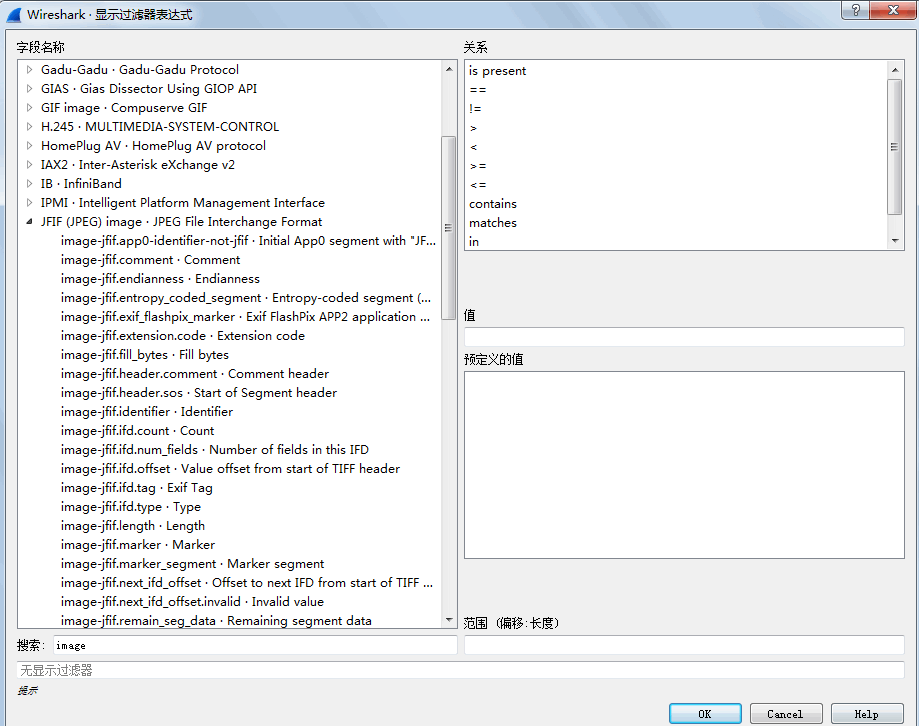Click the relation list scroll up arrow
This screenshot has width=919, height=726.
tap(894, 70)
